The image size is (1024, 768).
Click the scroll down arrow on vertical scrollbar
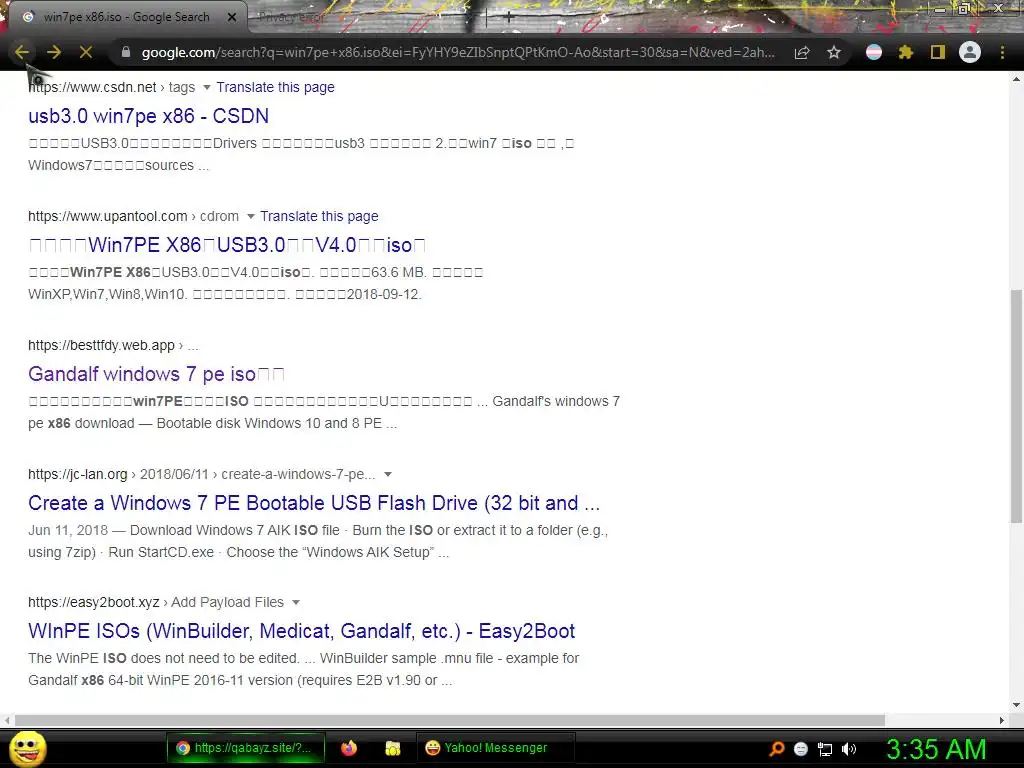tap(1016, 705)
